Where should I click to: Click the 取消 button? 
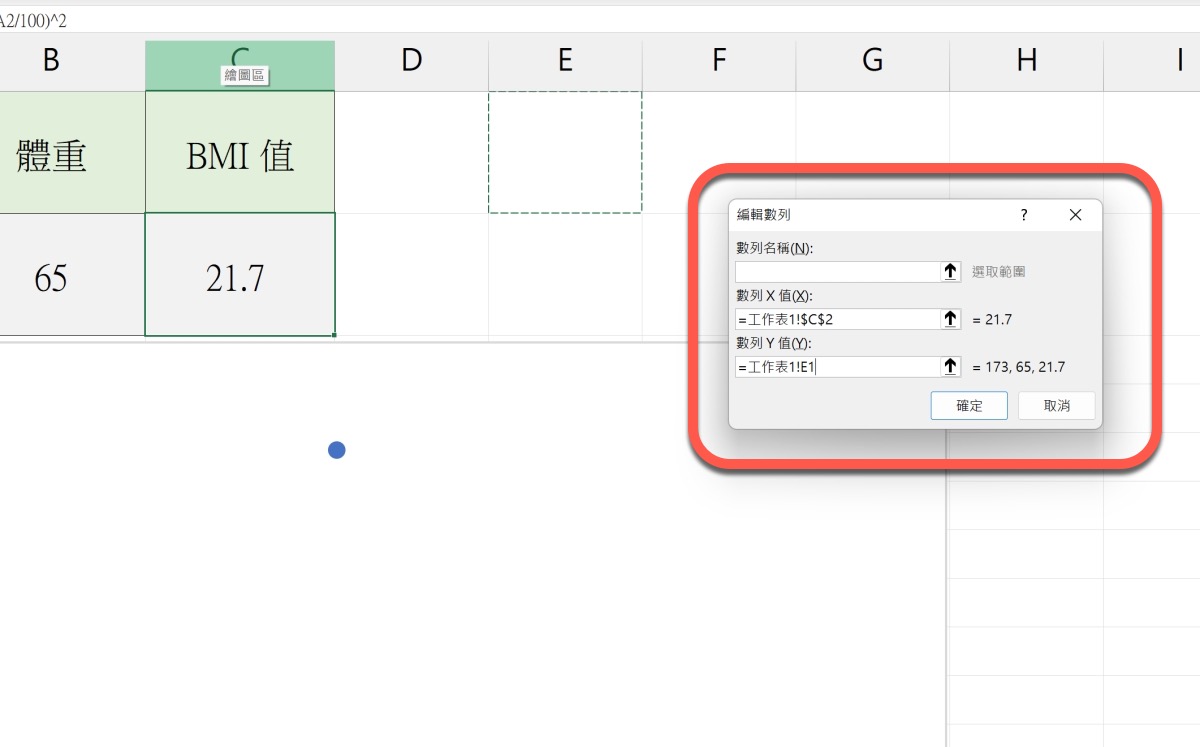coord(1056,405)
